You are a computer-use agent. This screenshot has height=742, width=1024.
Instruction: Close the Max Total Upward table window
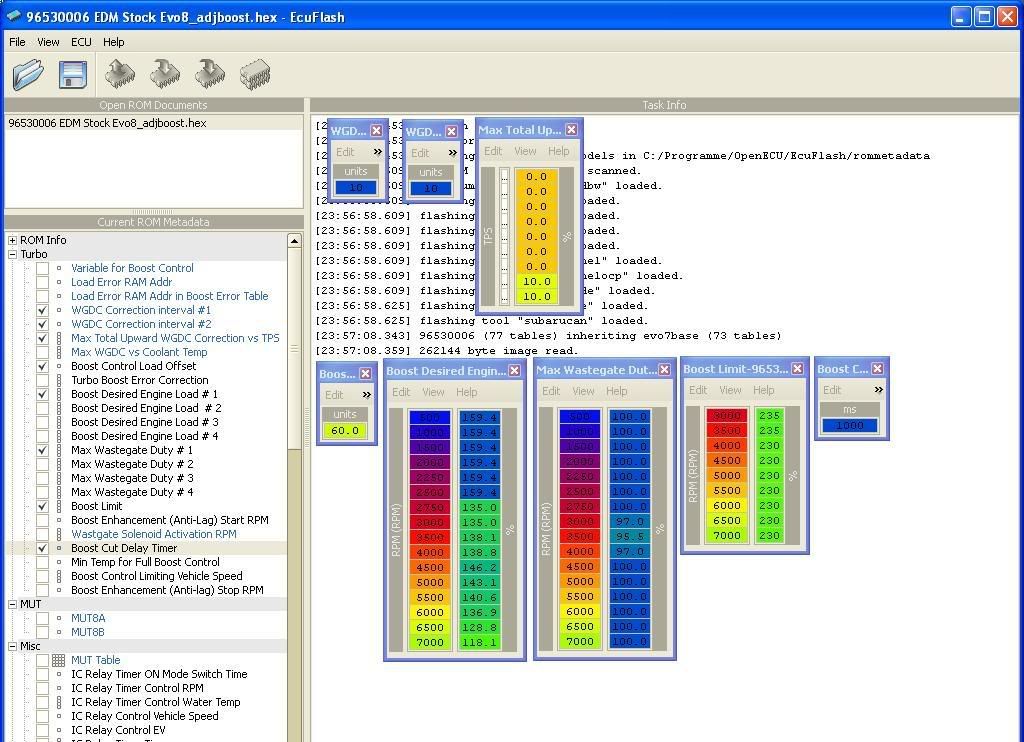(571, 130)
